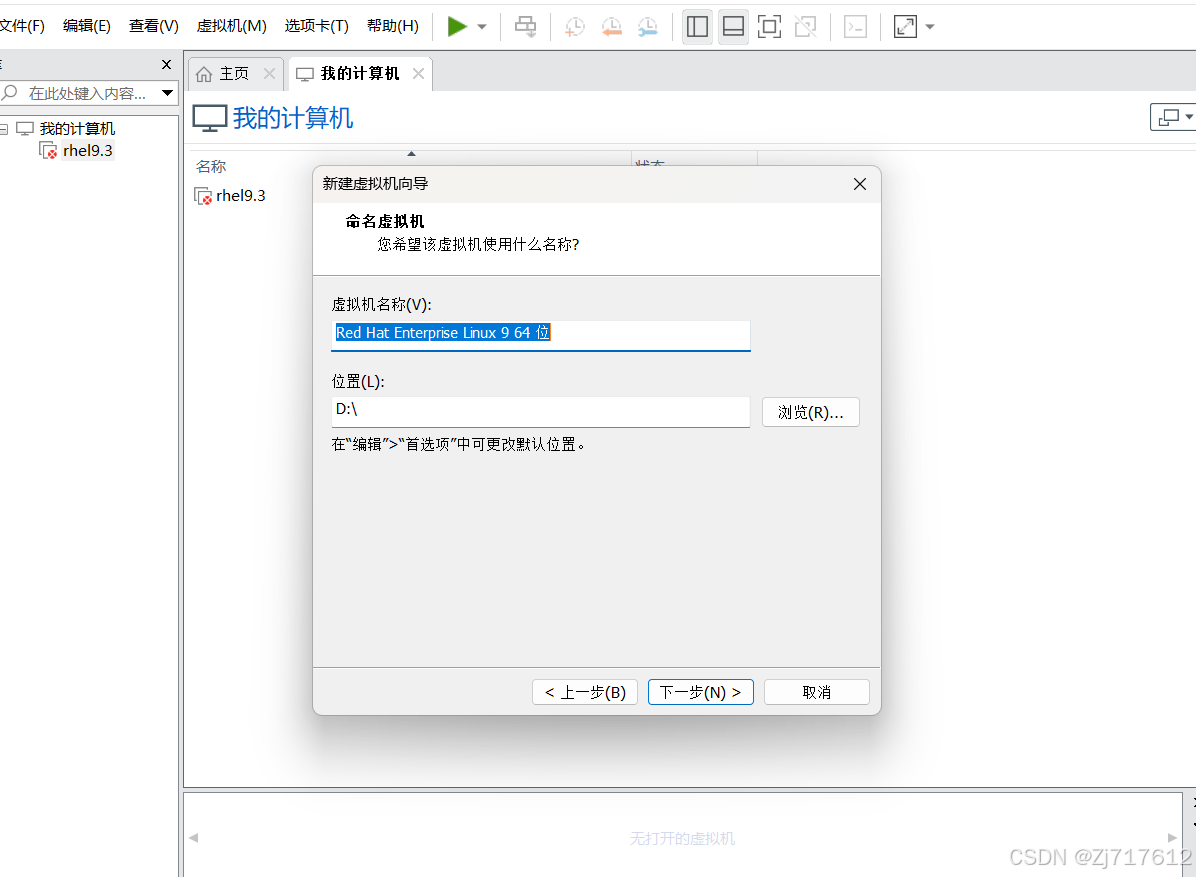Open the 查看(V) menu
Image resolution: width=1196 pixels, height=877 pixels.
153,26
